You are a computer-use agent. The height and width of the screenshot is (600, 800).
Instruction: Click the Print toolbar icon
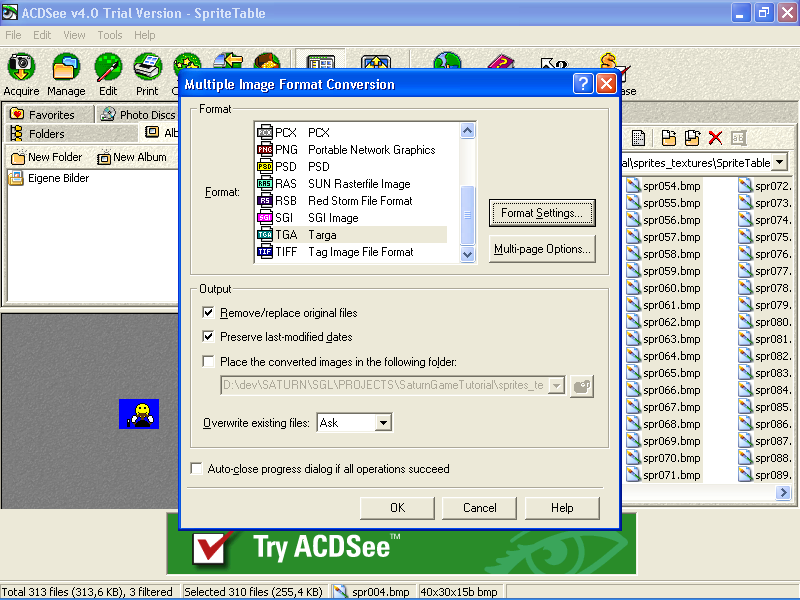point(147,74)
